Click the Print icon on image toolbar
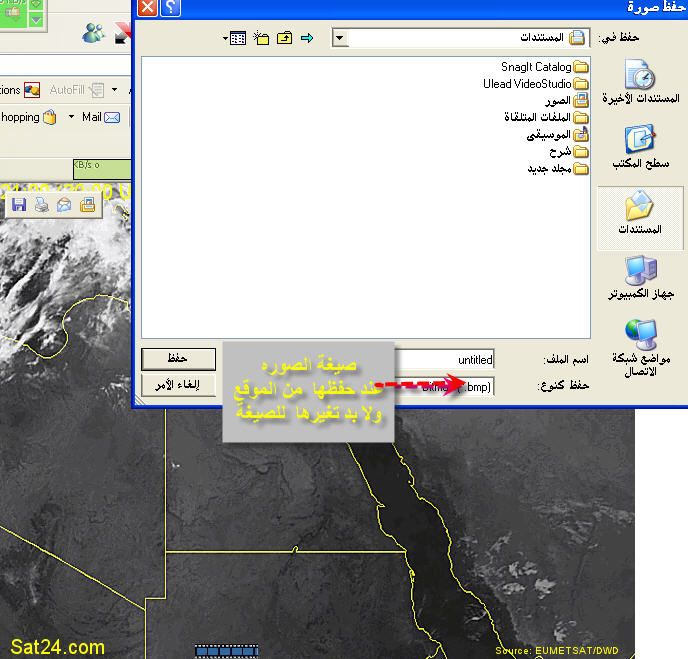This screenshot has width=688, height=659. tap(41, 205)
